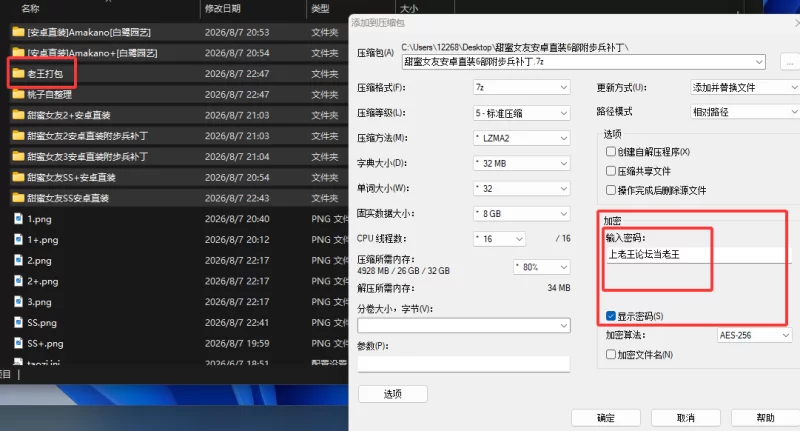This screenshot has height=431, width=800.
Task: Open the 压缩格式 7z dropdown
Action: (x=521, y=88)
